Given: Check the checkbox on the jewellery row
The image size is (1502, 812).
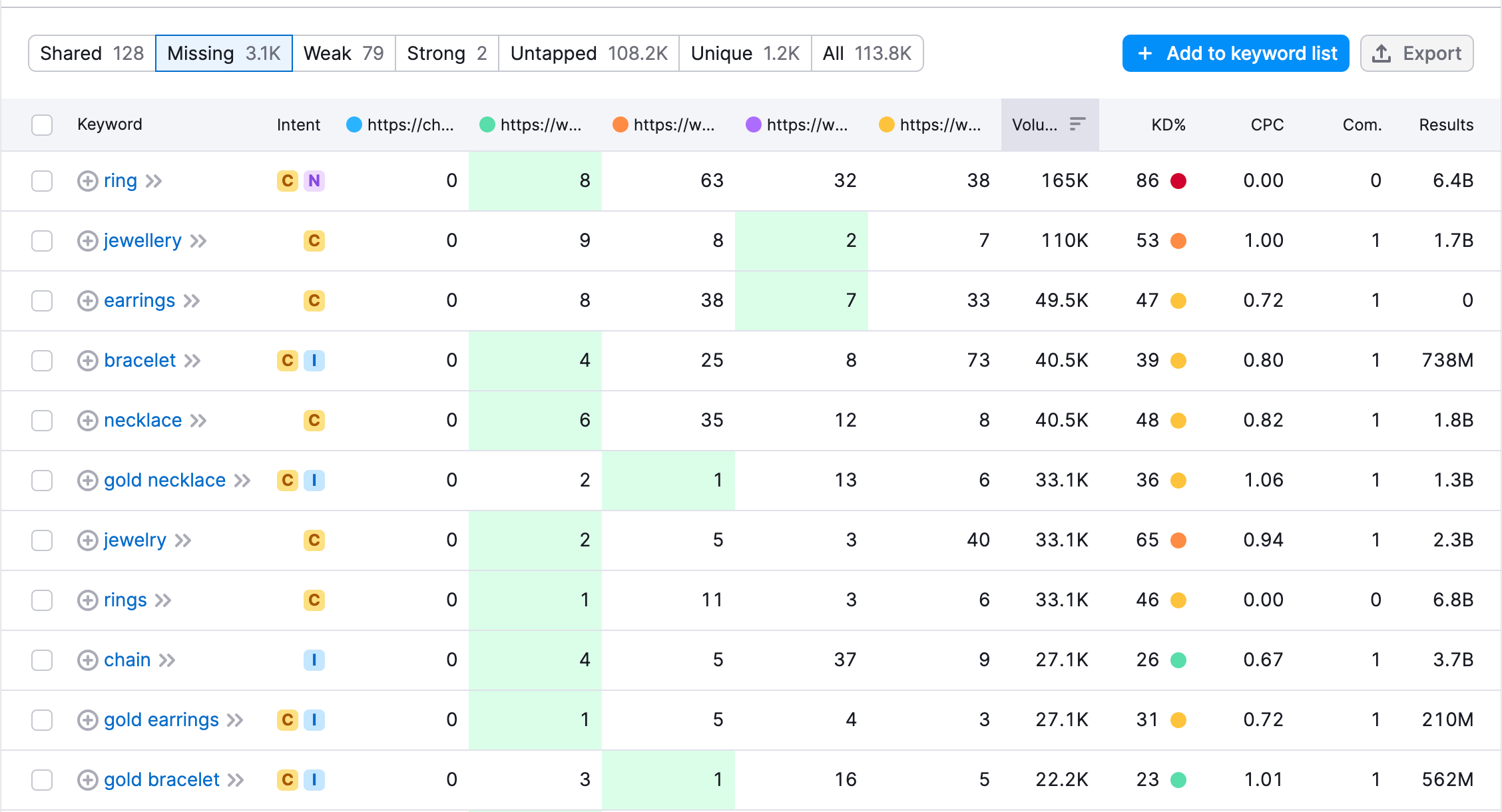Looking at the screenshot, I should tap(41, 241).
